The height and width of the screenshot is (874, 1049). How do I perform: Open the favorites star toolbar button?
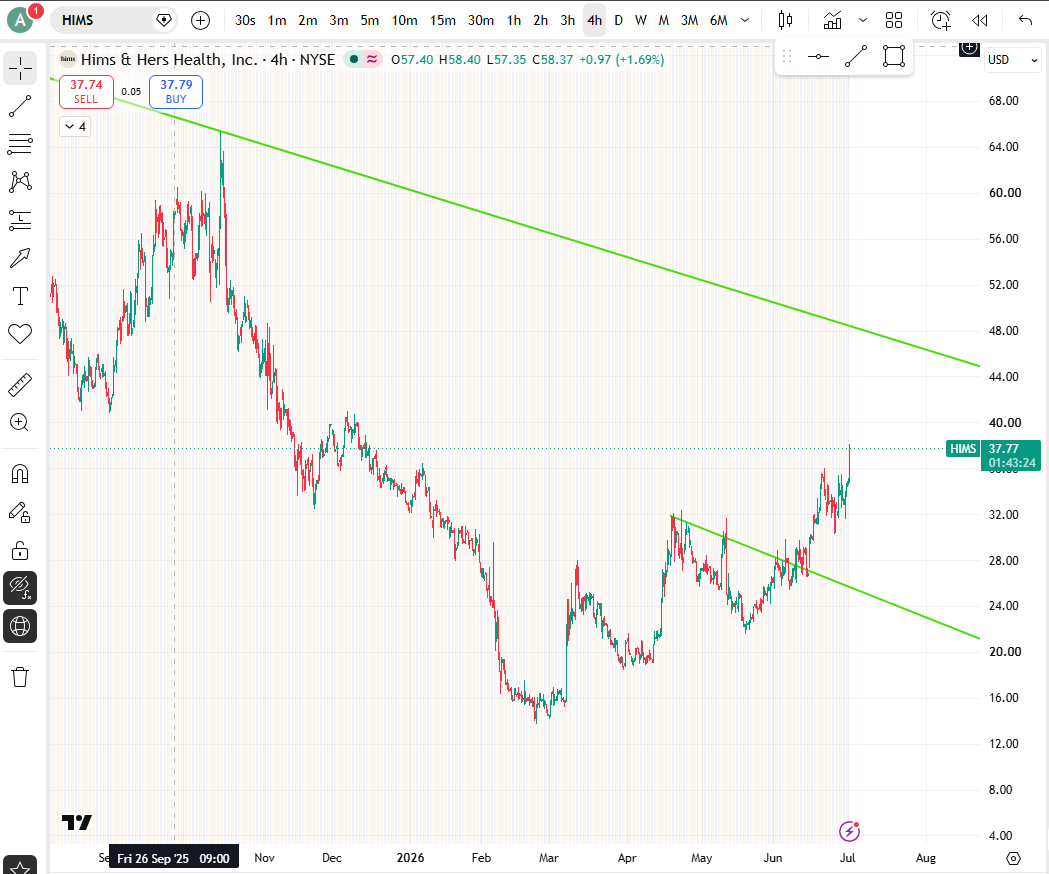tap(20, 866)
